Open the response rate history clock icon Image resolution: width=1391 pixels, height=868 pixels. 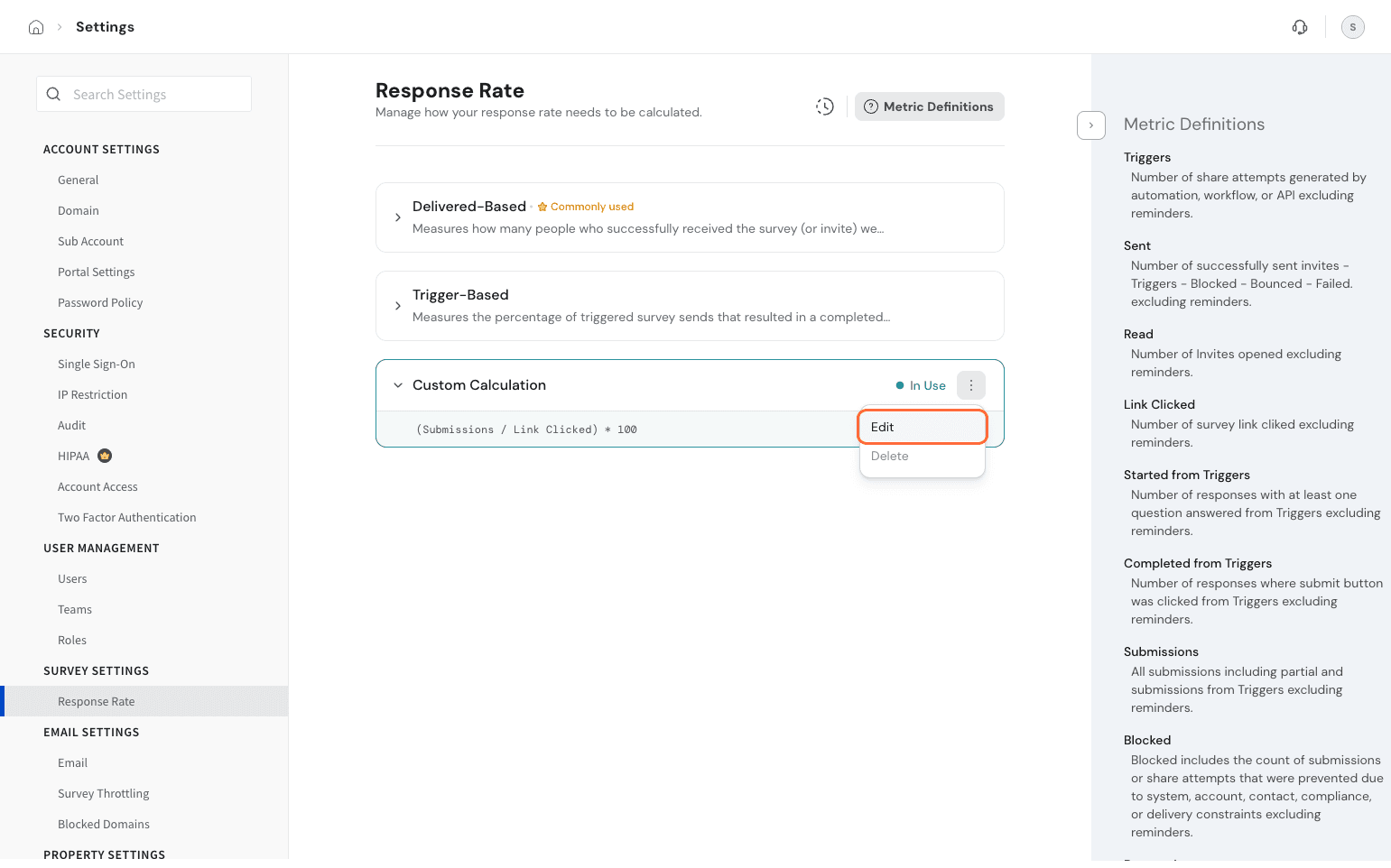coord(824,106)
